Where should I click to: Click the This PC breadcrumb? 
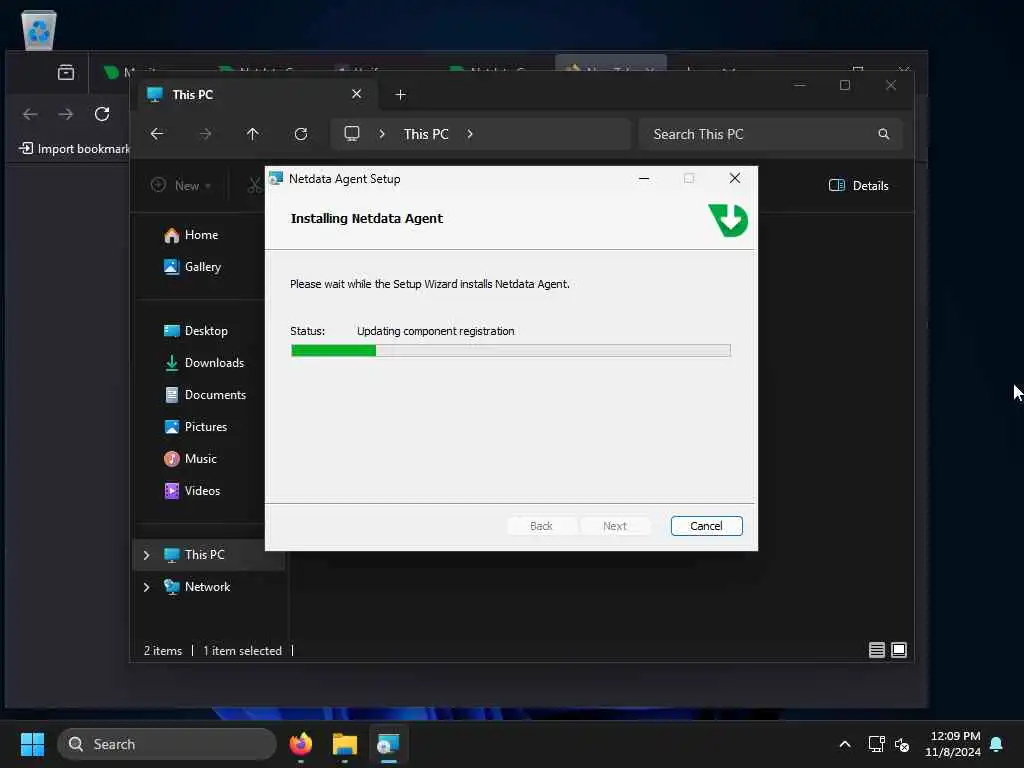426,134
